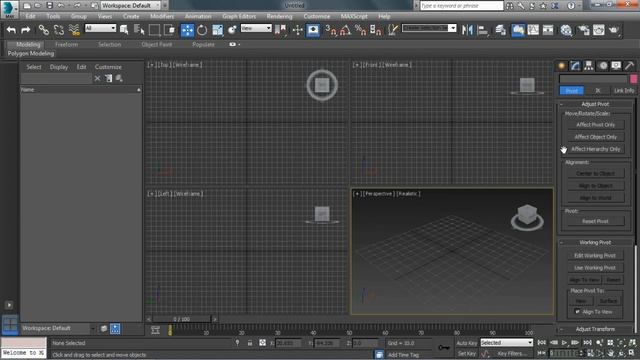Open the Layer Manager icon
The height and width of the screenshot is (360, 640).
pyautogui.click(x=501, y=30)
